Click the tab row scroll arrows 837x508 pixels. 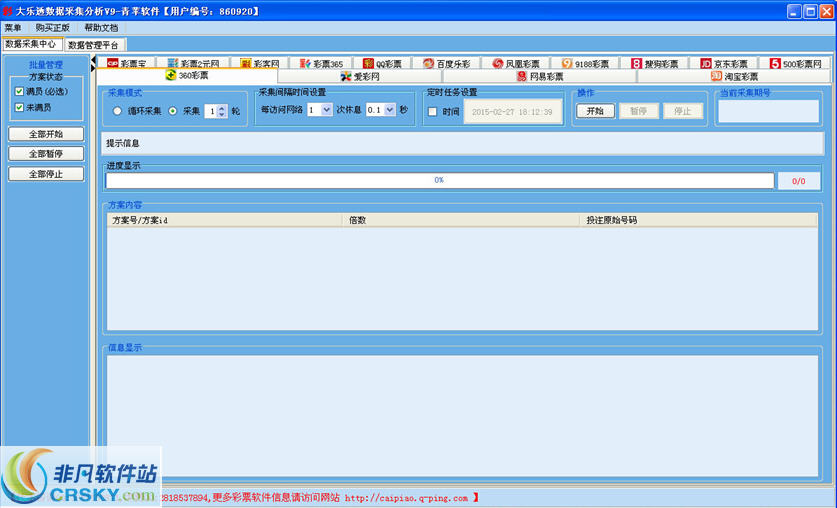tap(93, 64)
